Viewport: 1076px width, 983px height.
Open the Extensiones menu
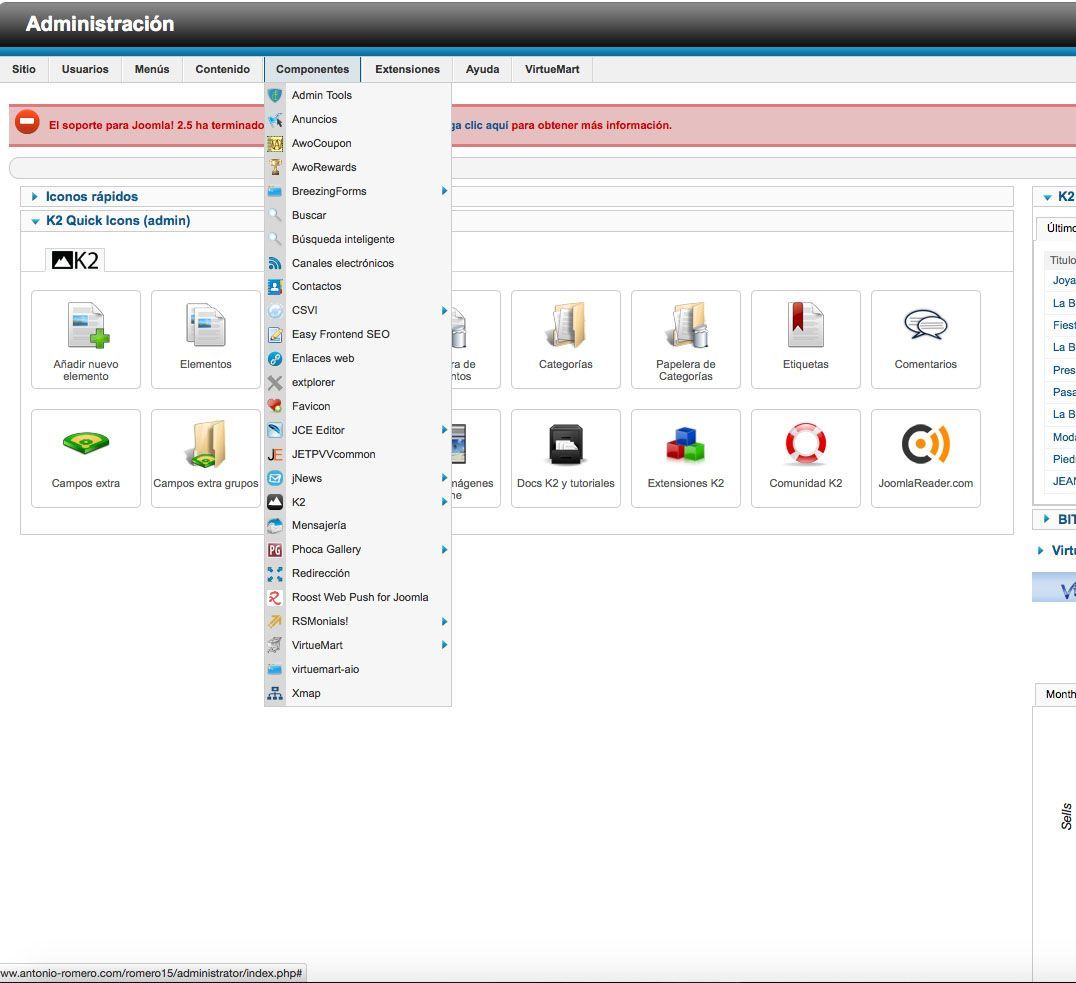click(408, 69)
